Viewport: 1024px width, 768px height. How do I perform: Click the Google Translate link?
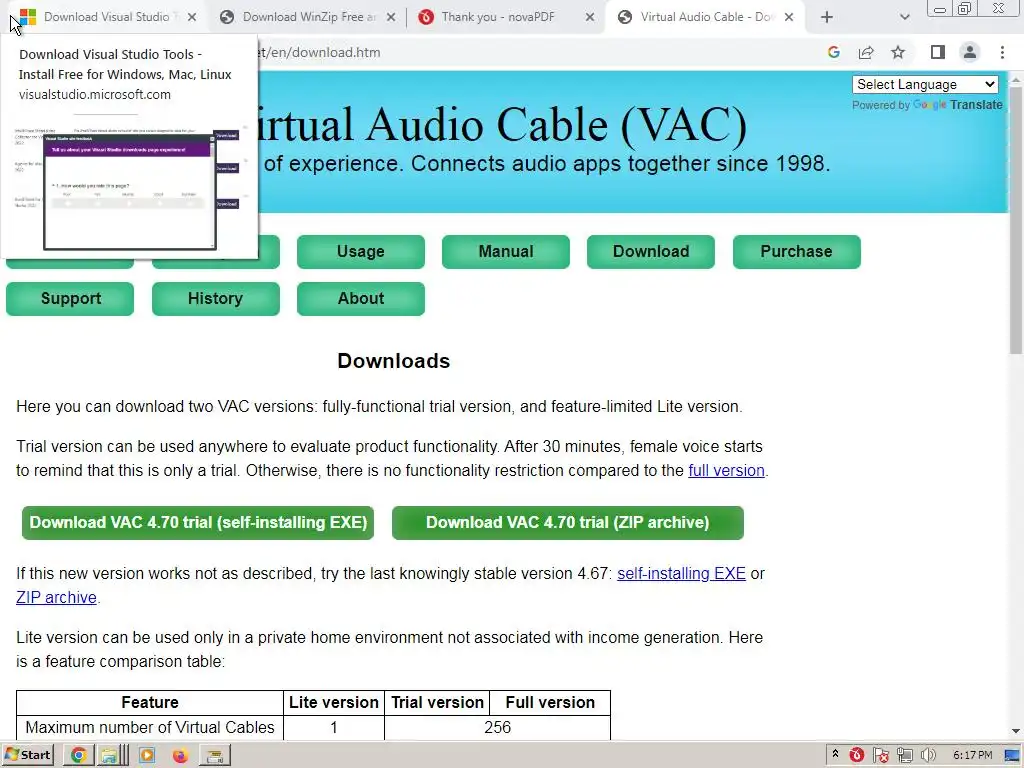click(x=957, y=104)
